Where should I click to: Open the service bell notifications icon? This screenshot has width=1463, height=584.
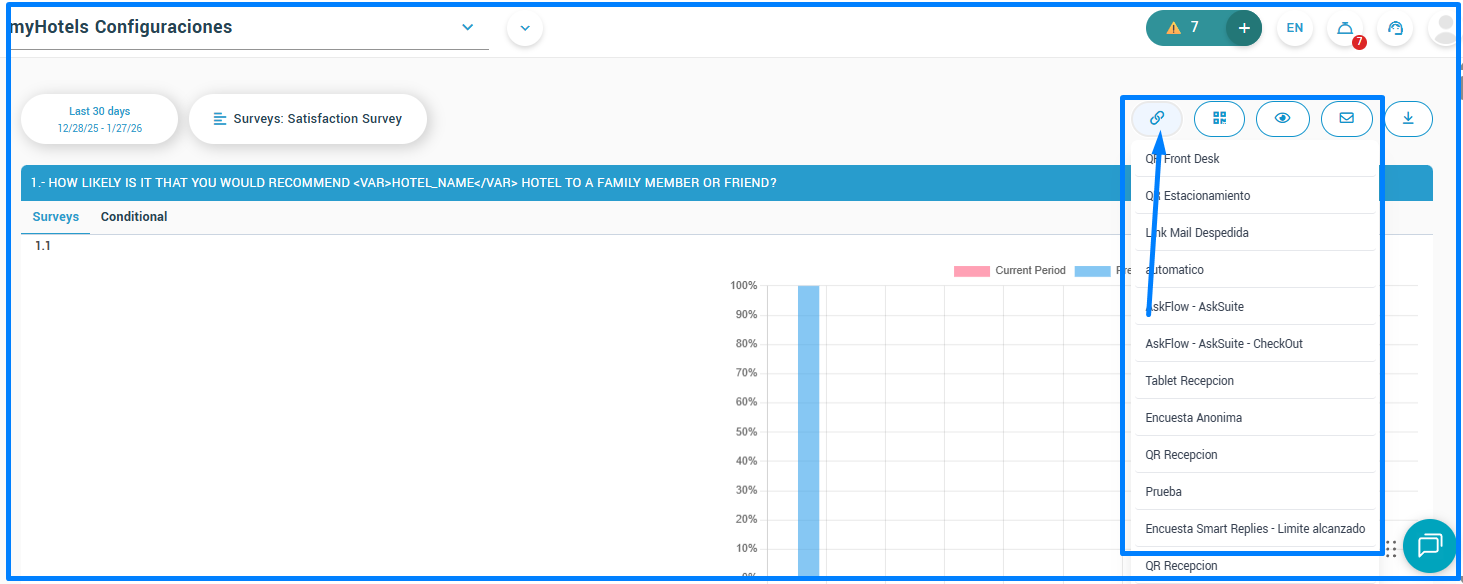(x=1345, y=28)
